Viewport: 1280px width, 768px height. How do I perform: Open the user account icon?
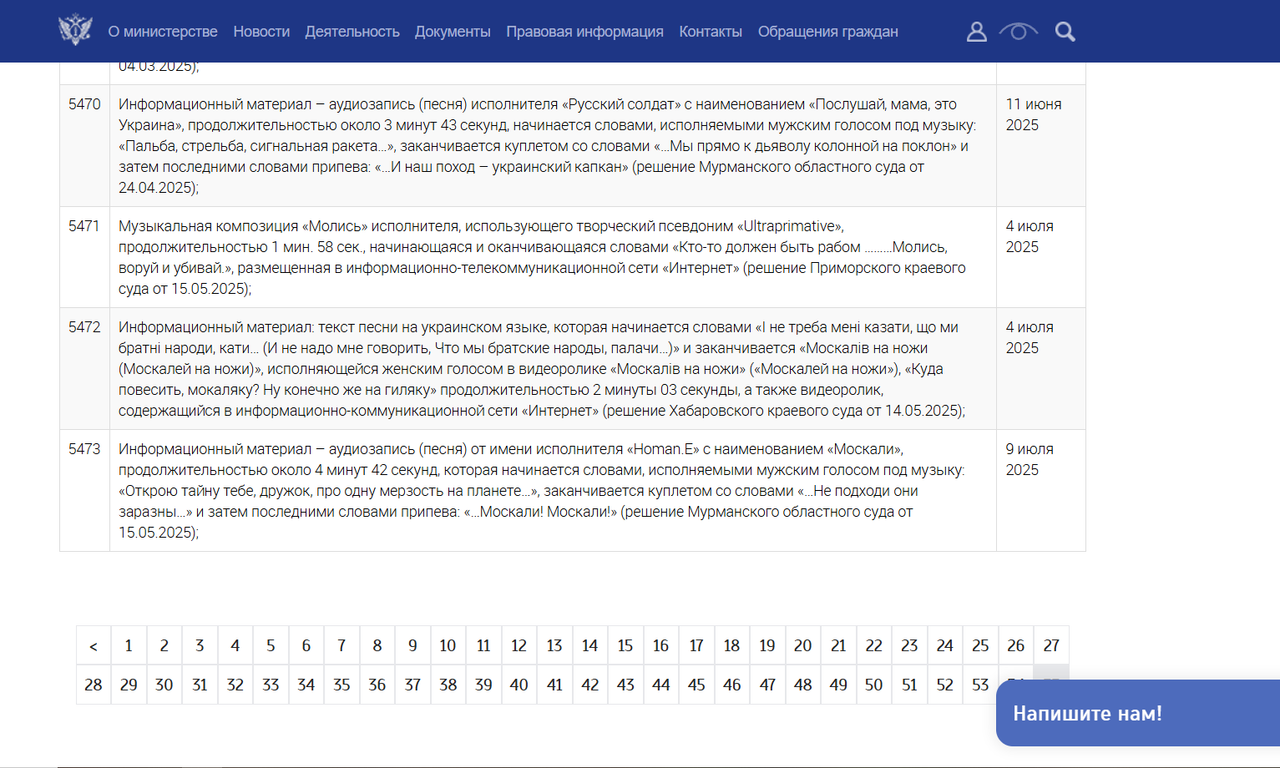977,32
